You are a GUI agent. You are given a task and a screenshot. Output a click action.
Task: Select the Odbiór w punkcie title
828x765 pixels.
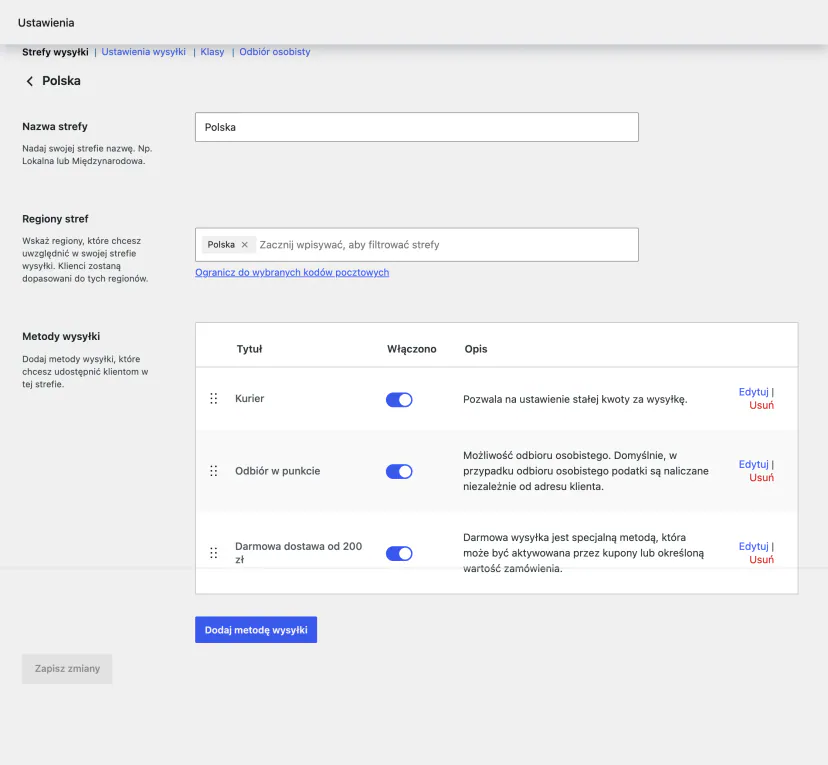tap(278, 471)
